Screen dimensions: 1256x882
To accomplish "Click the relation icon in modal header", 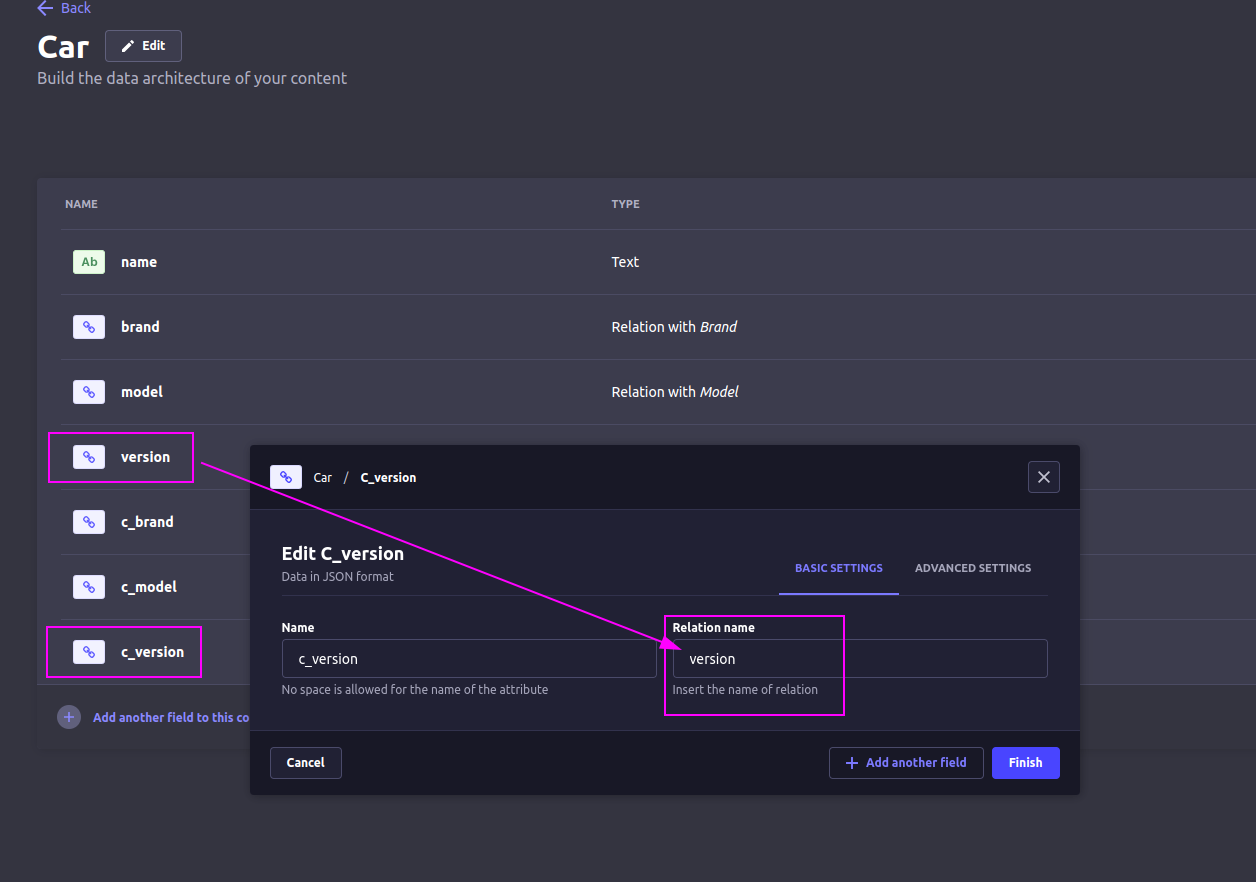I will coord(286,477).
